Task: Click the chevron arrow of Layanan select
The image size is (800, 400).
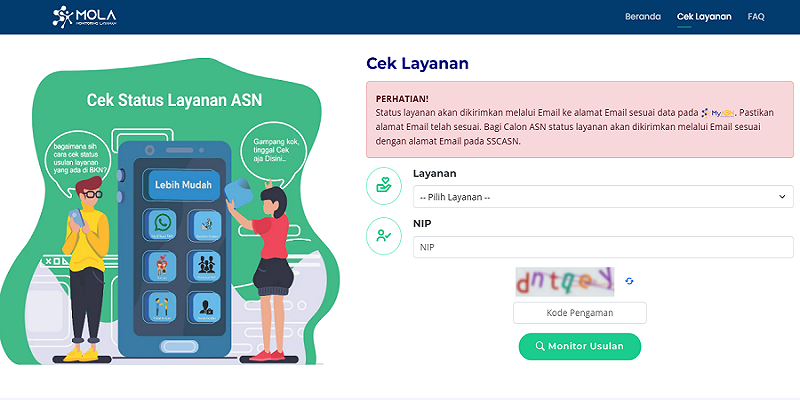Action: coord(781,197)
